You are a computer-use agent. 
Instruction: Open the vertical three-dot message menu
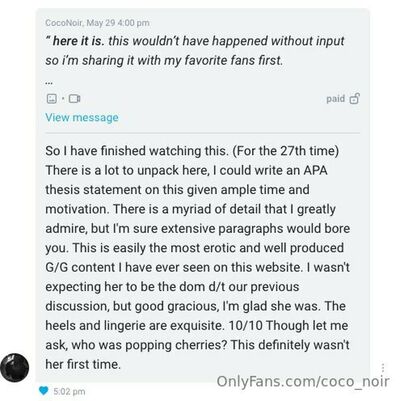point(383,368)
